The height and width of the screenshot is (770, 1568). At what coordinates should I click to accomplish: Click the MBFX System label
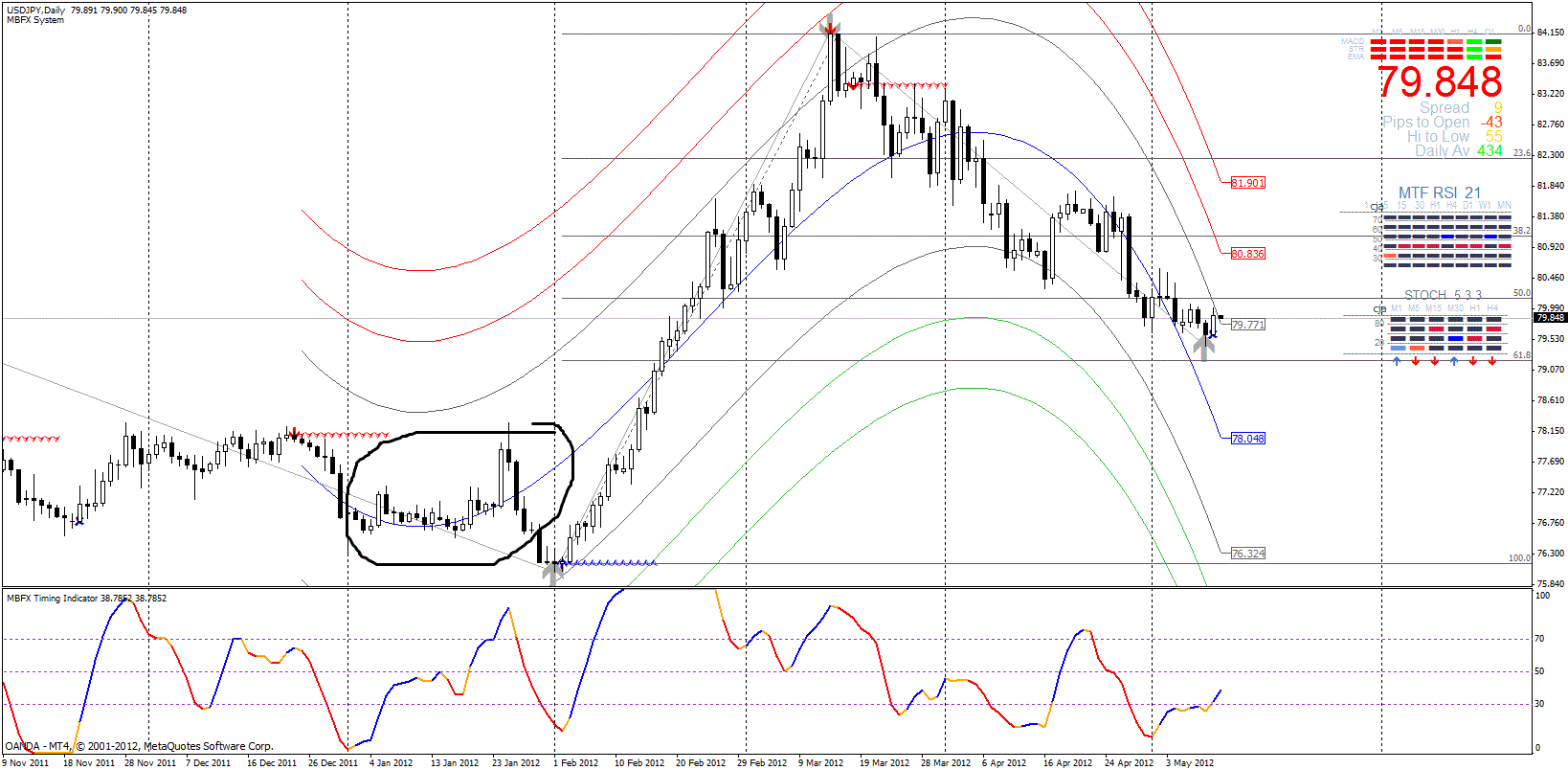(x=35, y=20)
